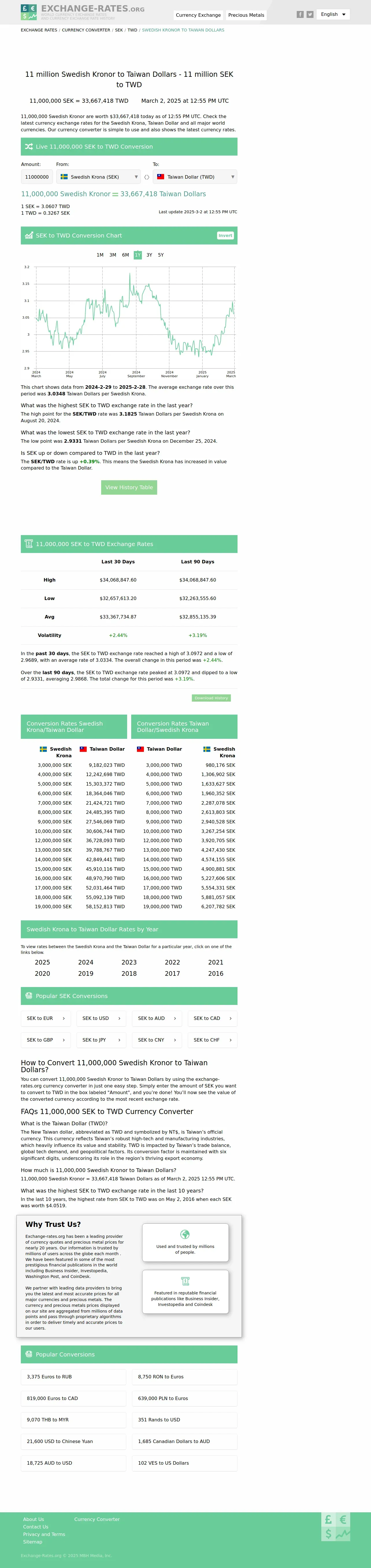371x1568 pixels.
Task: Click the chart icon in Conversion Chart header
Action: coord(29,236)
